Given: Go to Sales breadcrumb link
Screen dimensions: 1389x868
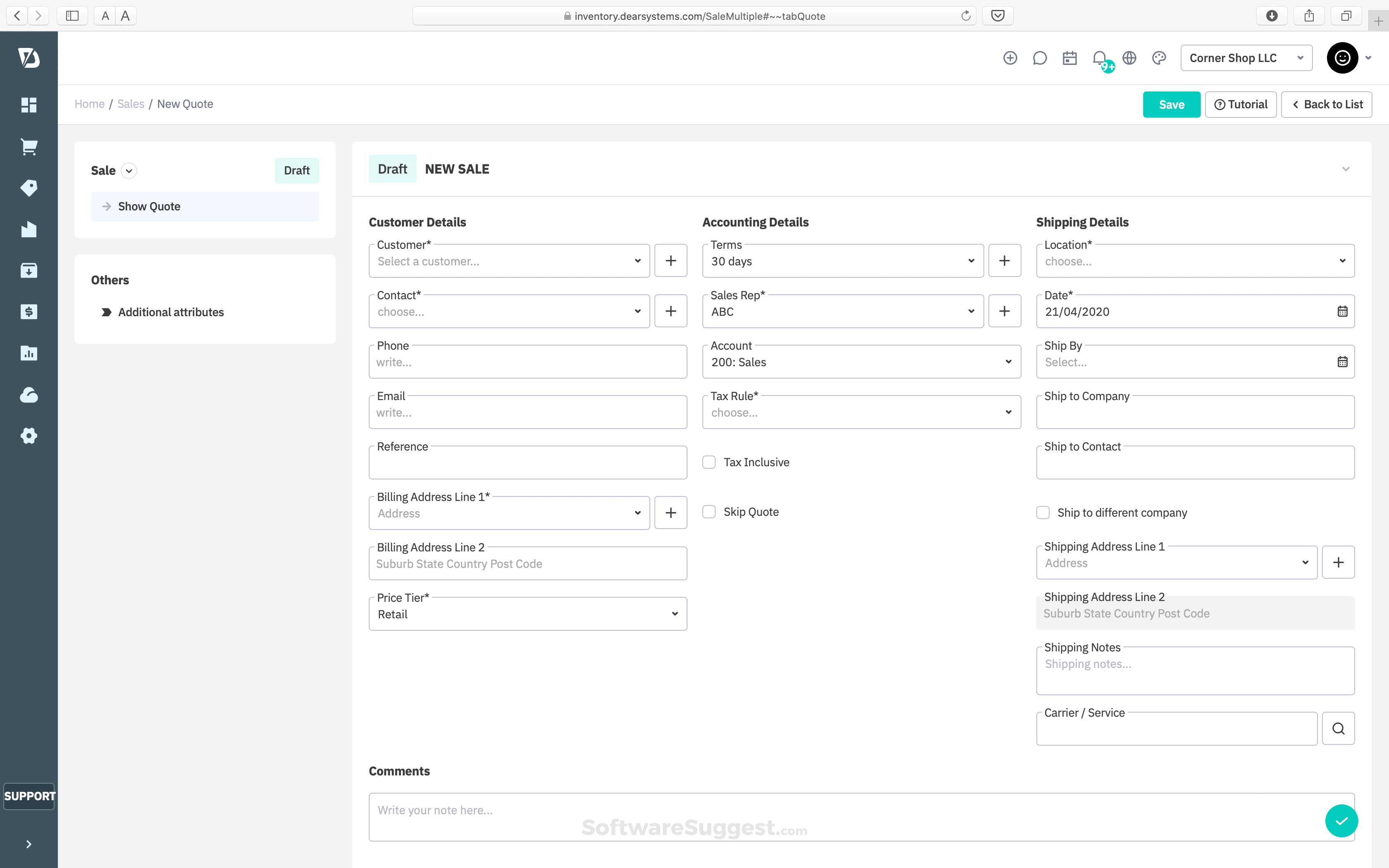Looking at the screenshot, I should tap(131, 104).
